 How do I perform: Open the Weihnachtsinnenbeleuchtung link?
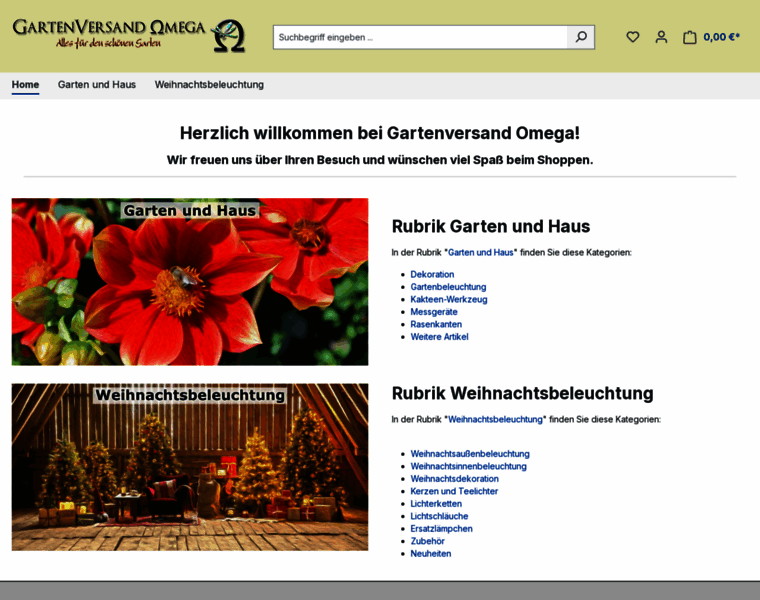[x=468, y=466]
